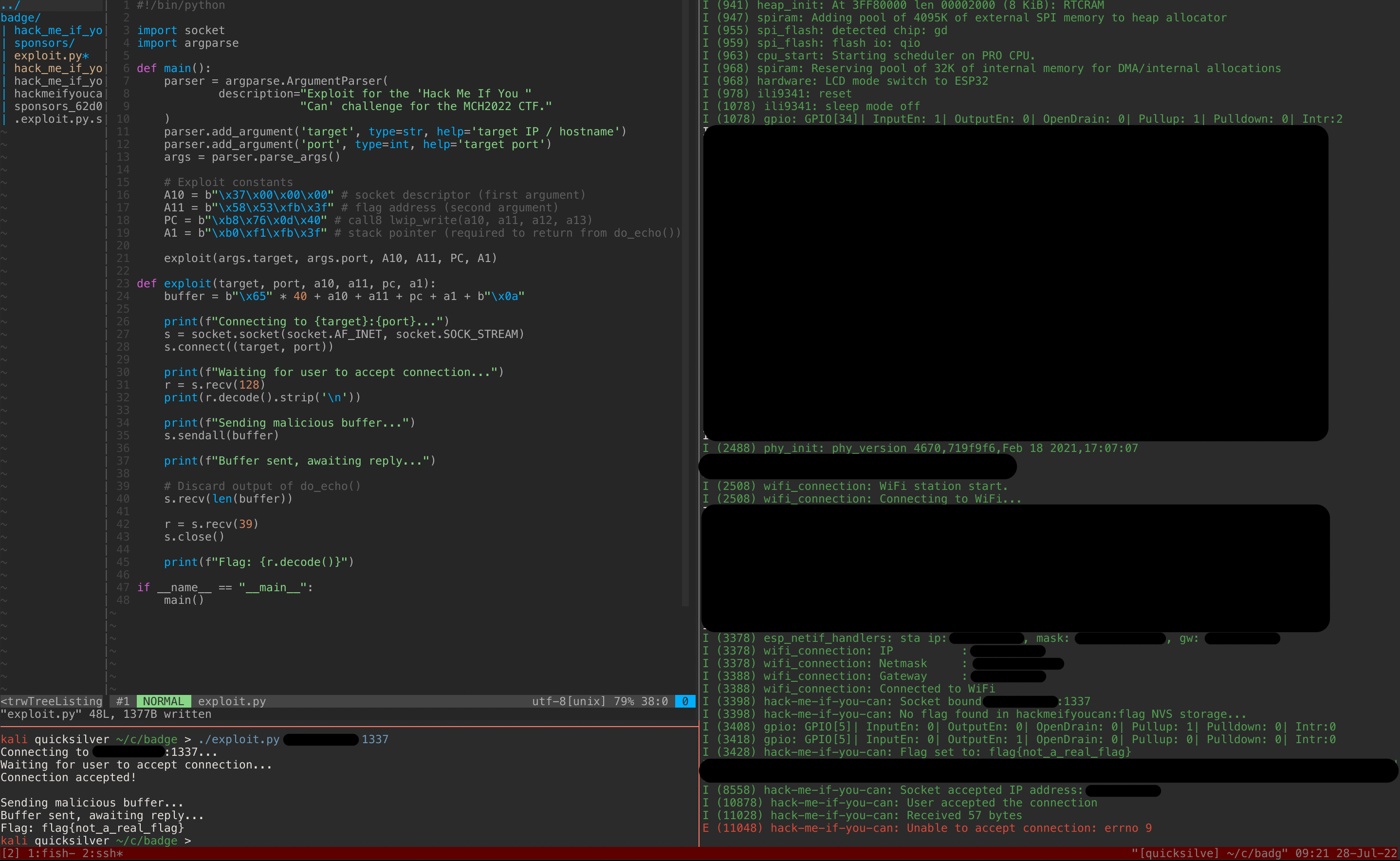Switch to tmux window 1:fish

point(51,854)
